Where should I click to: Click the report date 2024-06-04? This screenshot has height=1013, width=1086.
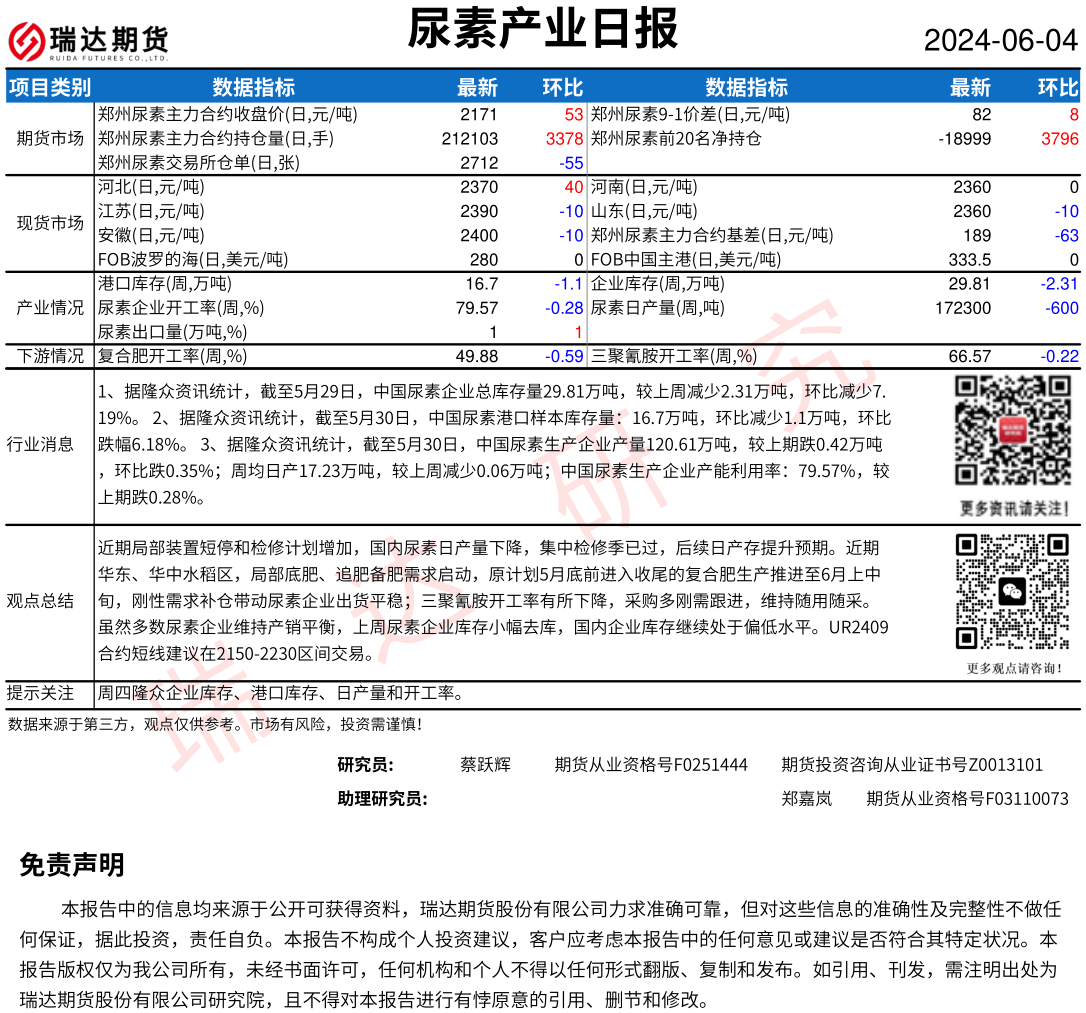coord(1000,40)
